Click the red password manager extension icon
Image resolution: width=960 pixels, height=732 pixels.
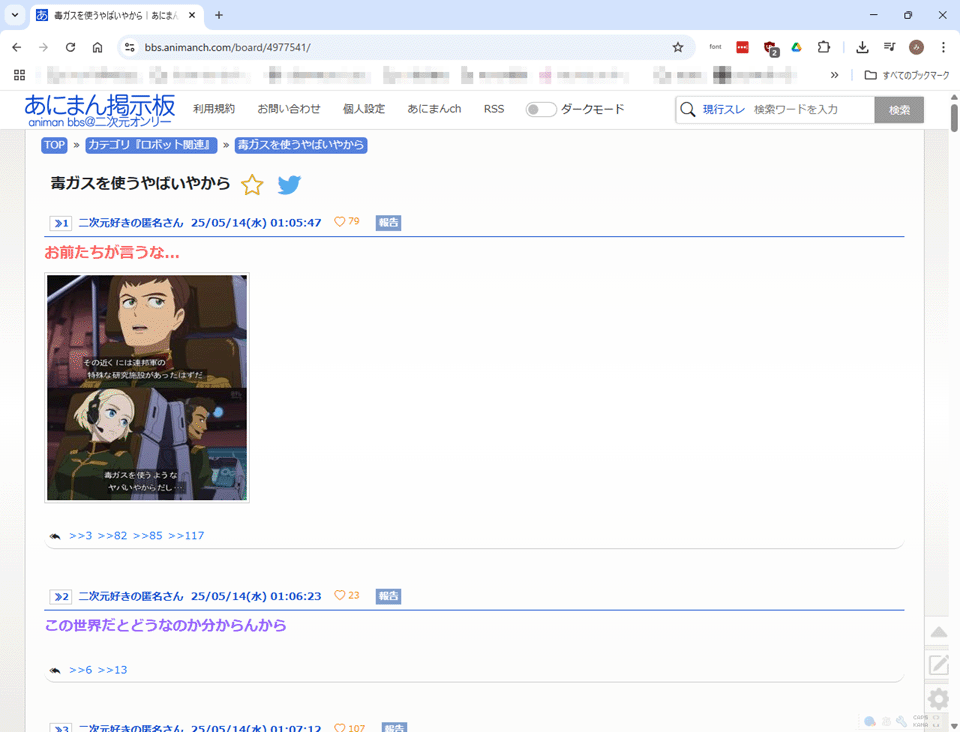742,47
